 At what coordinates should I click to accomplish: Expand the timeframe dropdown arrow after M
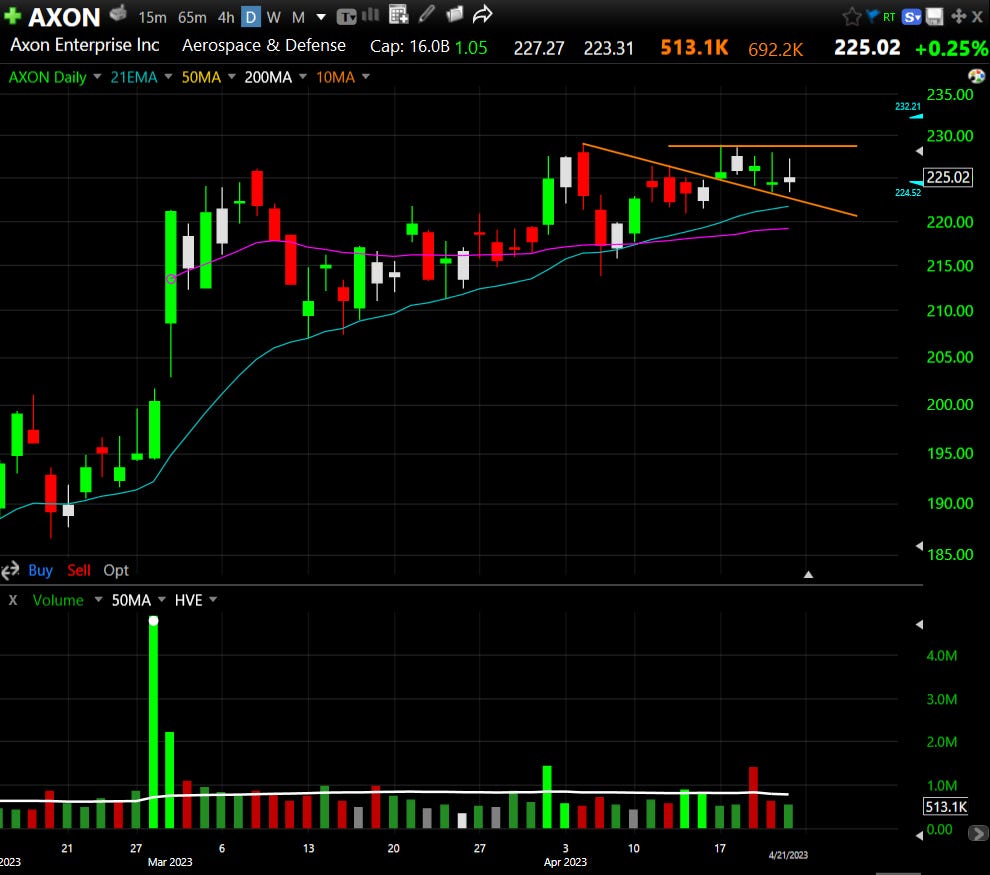[321, 18]
